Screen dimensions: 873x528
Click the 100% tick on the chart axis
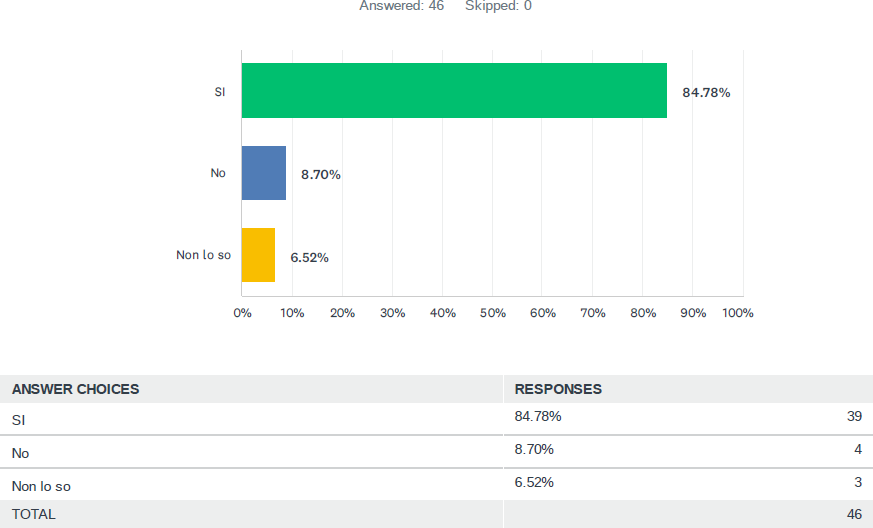click(x=738, y=313)
